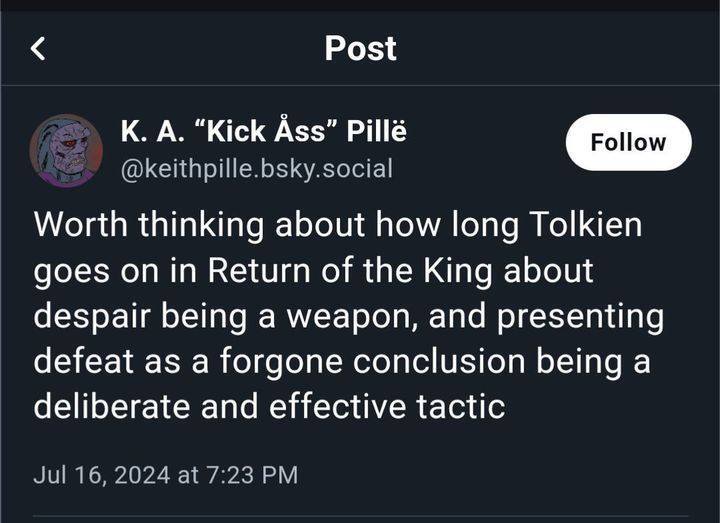This screenshot has width=720, height=523.
Task: Open the author's profile avatar
Action: [x=66, y=148]
